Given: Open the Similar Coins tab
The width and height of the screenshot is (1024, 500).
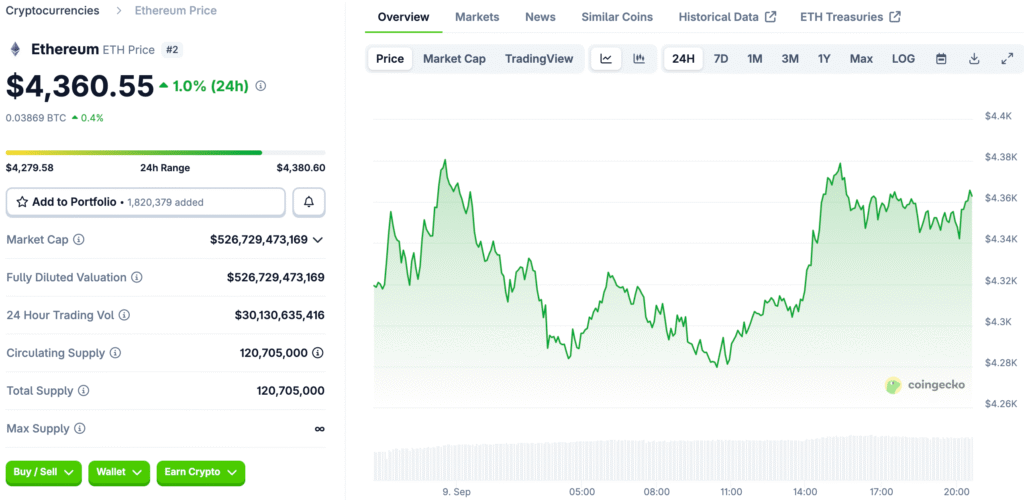Looking at the screenshot, I should [617, 17].
